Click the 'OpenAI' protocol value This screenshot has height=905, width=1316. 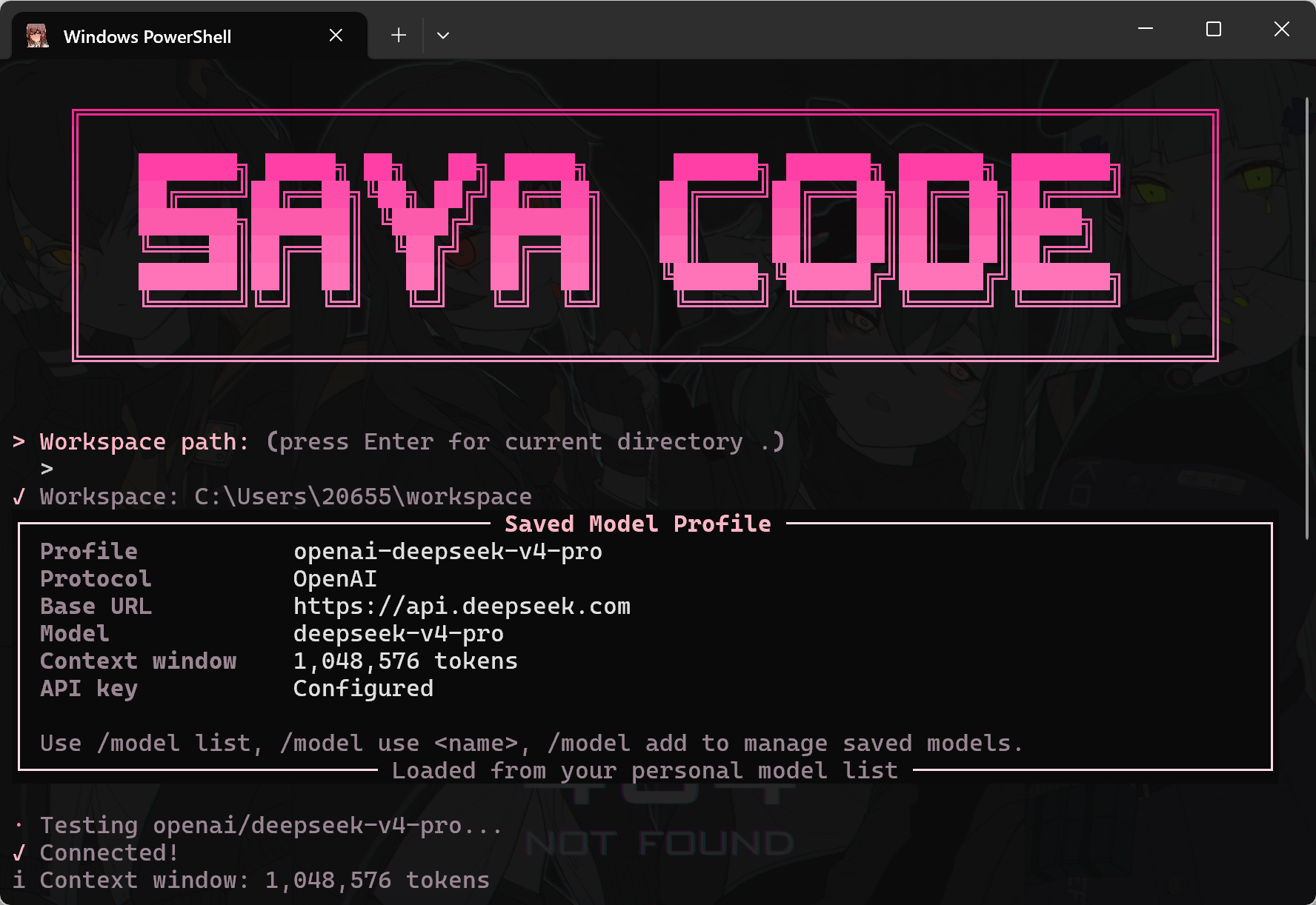coord(335,579)
